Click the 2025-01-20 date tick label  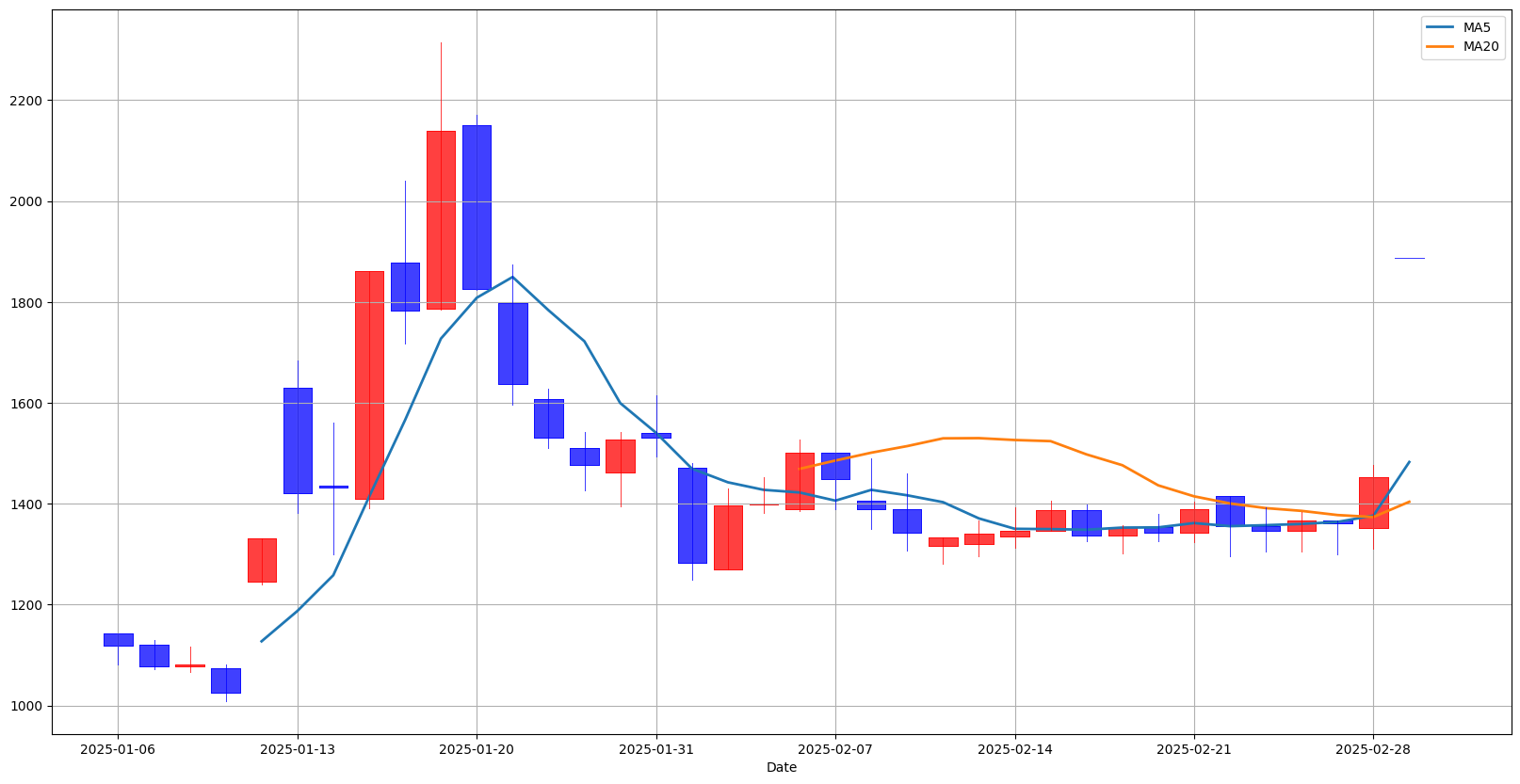(x=477, y=749)
